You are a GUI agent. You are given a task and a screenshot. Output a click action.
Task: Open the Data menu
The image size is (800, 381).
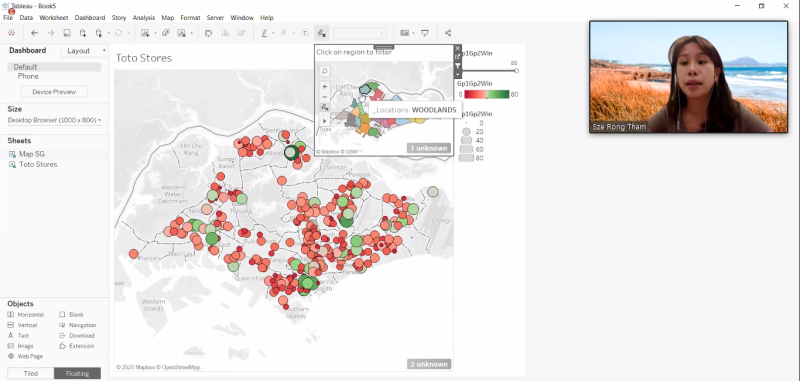click(26, 18)
